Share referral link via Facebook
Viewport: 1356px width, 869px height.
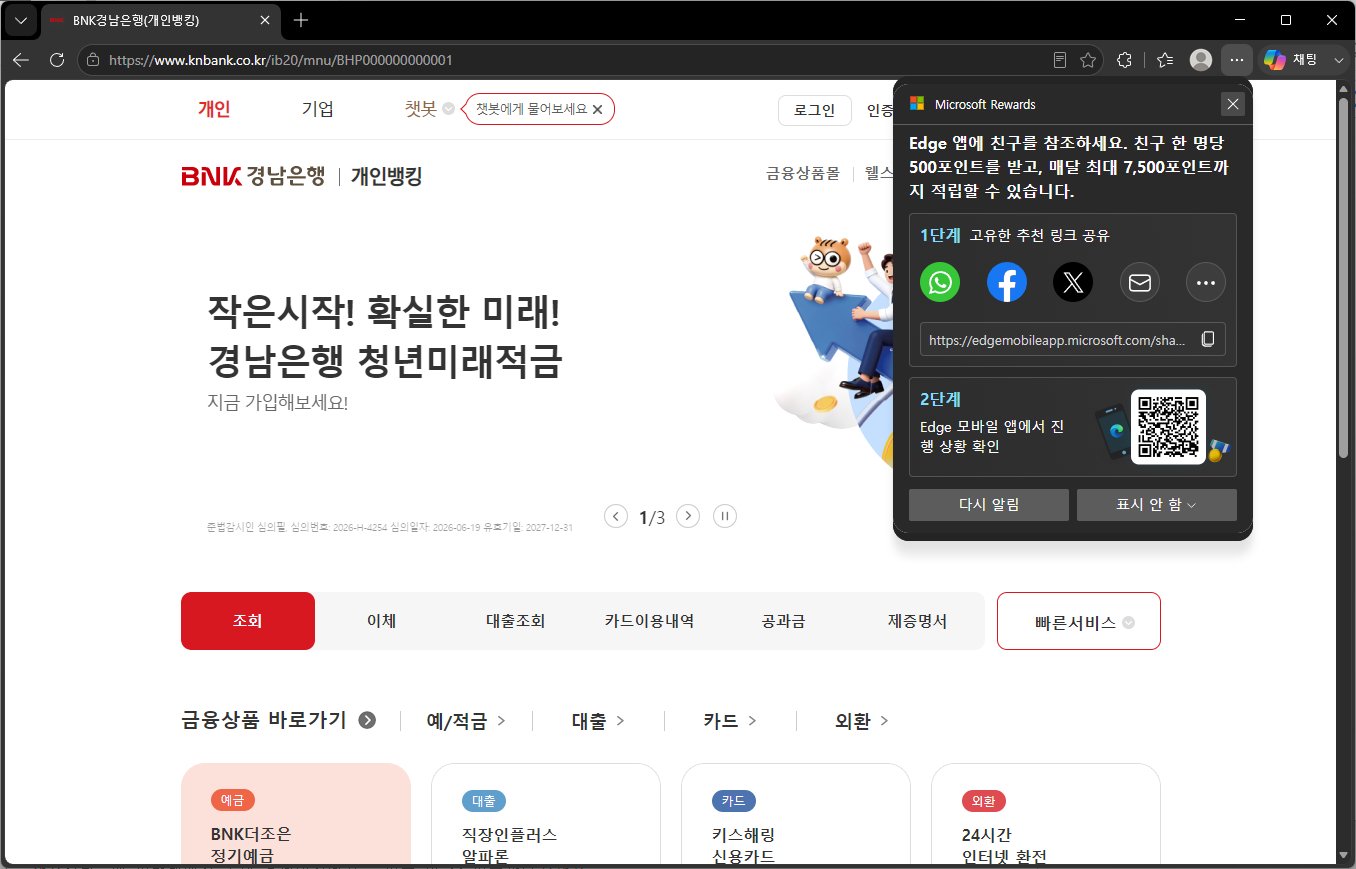pos(1007,282)
